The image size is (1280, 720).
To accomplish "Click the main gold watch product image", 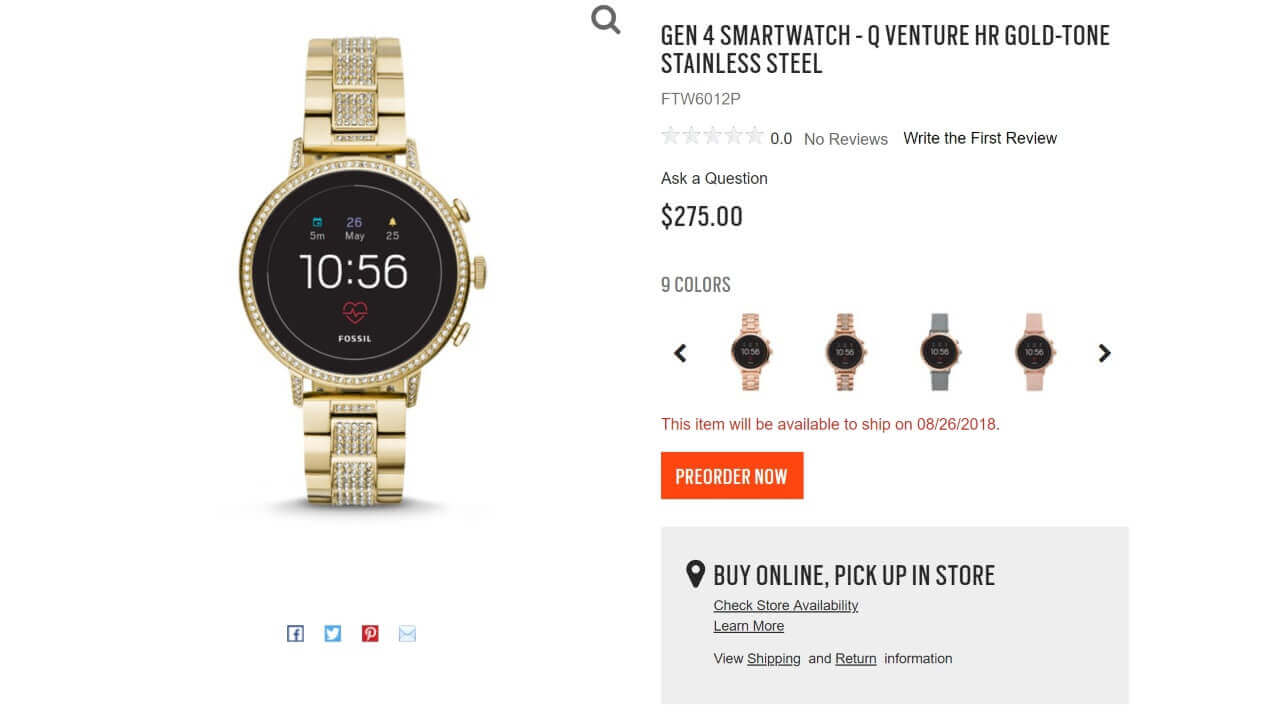I will click(x=364, y=272).
